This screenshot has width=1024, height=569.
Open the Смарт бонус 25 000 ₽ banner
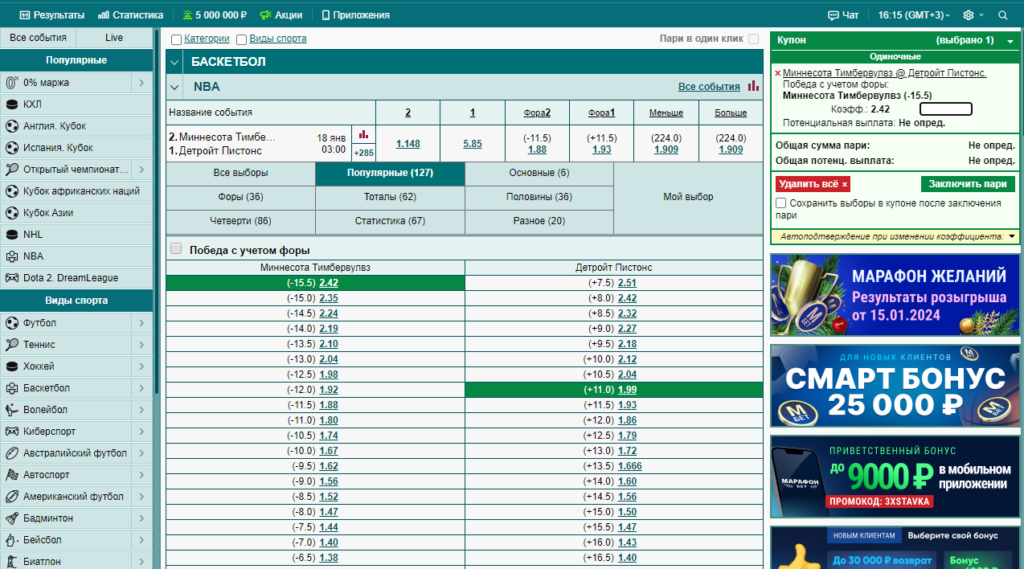coord(895,386)
